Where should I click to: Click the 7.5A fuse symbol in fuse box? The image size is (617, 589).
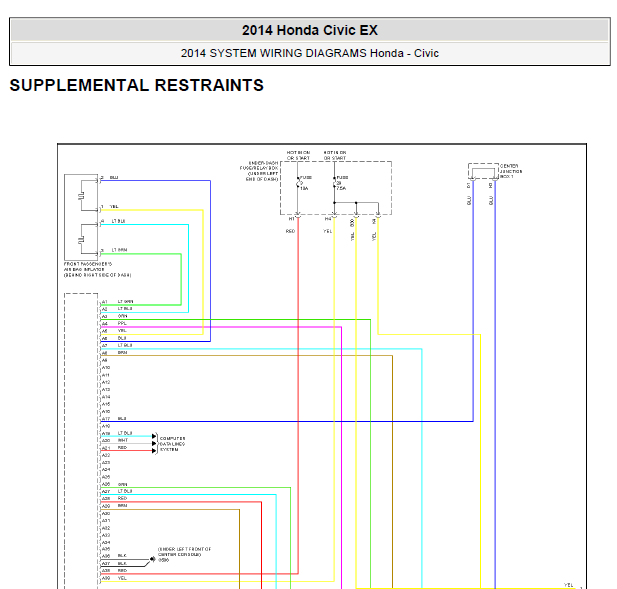(x=334, y=183)
